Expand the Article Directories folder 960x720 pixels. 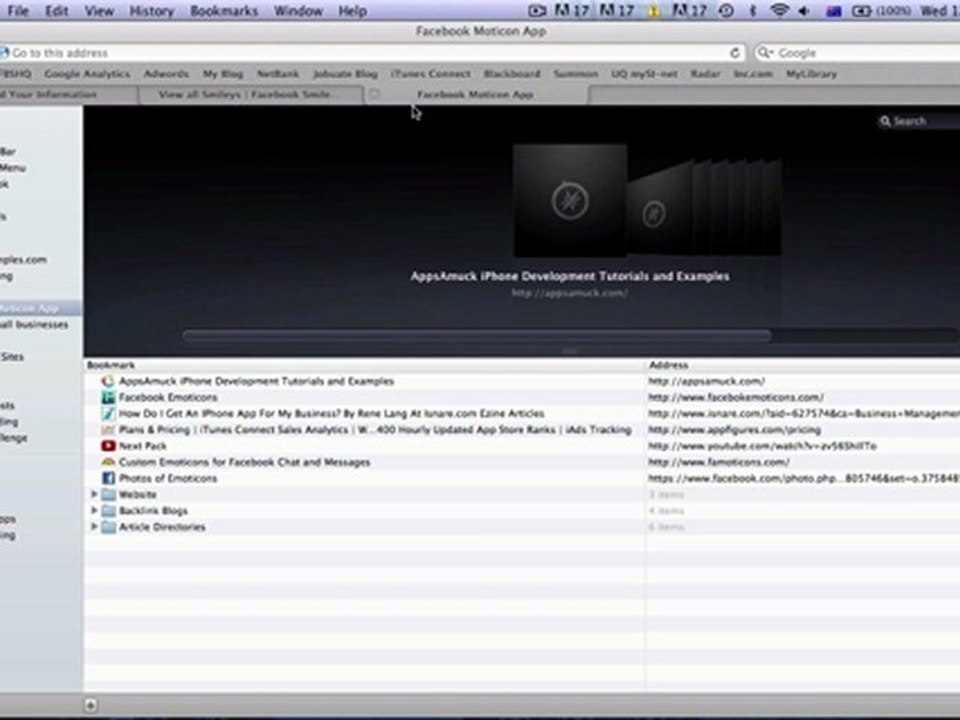[94, 527]
